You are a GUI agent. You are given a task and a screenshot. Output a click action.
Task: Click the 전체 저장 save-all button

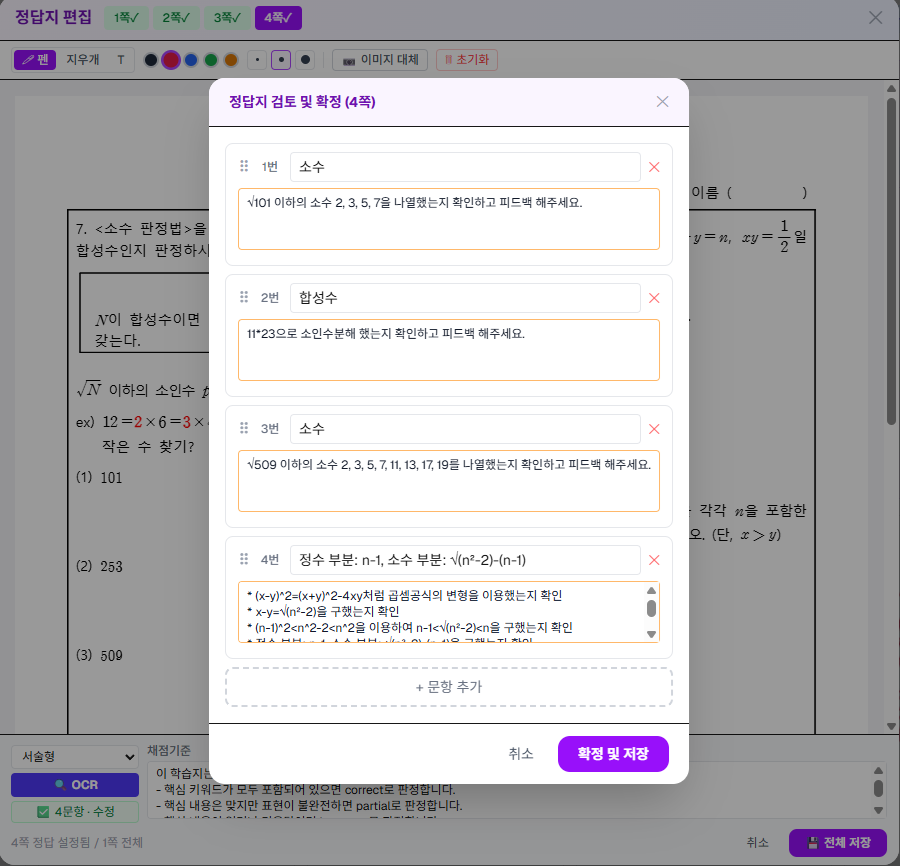point(838,842)
